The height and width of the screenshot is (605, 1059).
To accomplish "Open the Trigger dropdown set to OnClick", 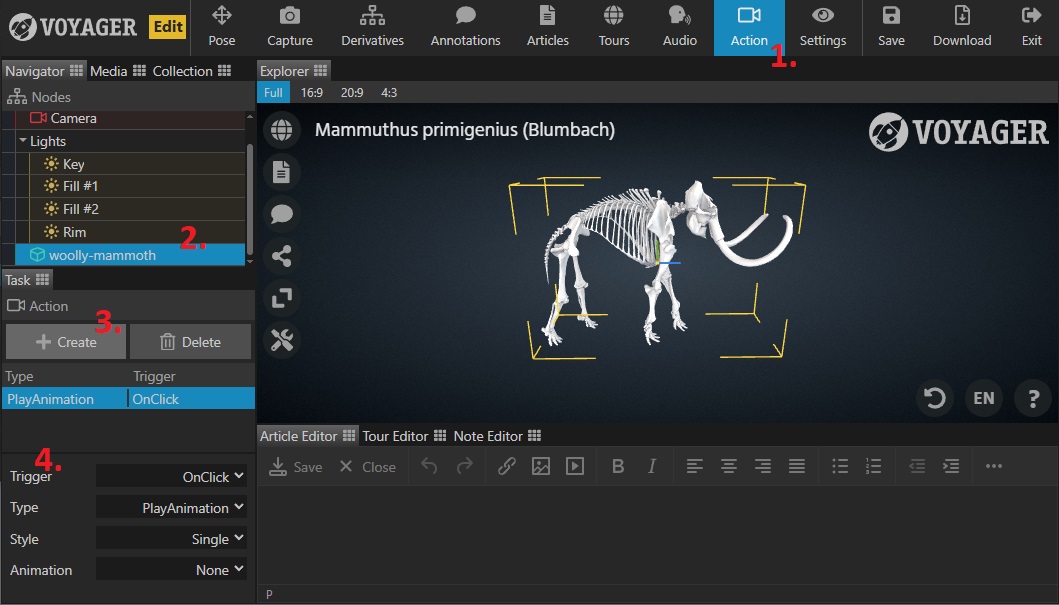I will point(171,477).
